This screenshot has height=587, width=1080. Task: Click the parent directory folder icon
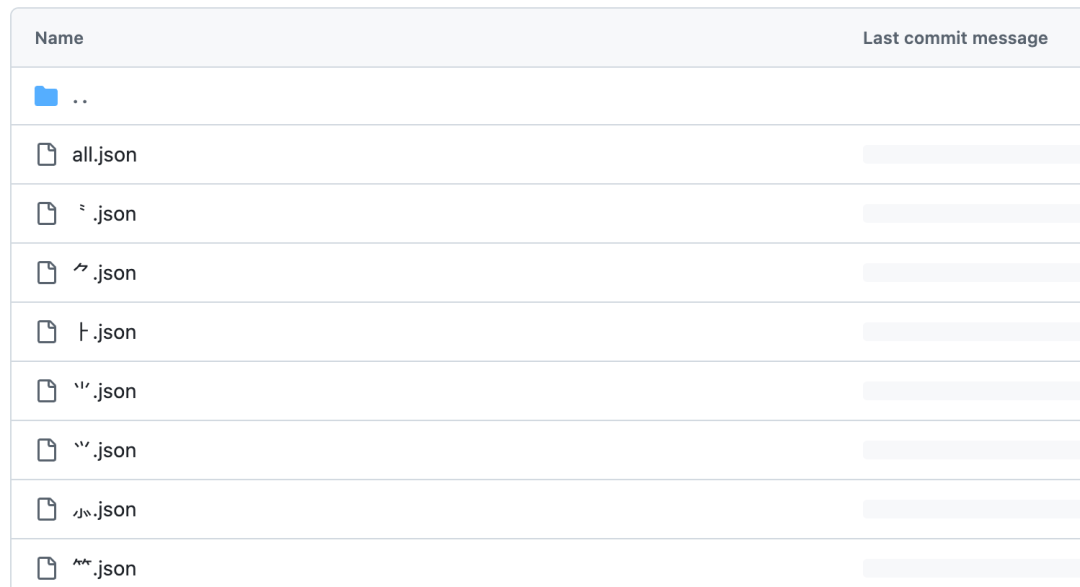(x=46, y=97)
